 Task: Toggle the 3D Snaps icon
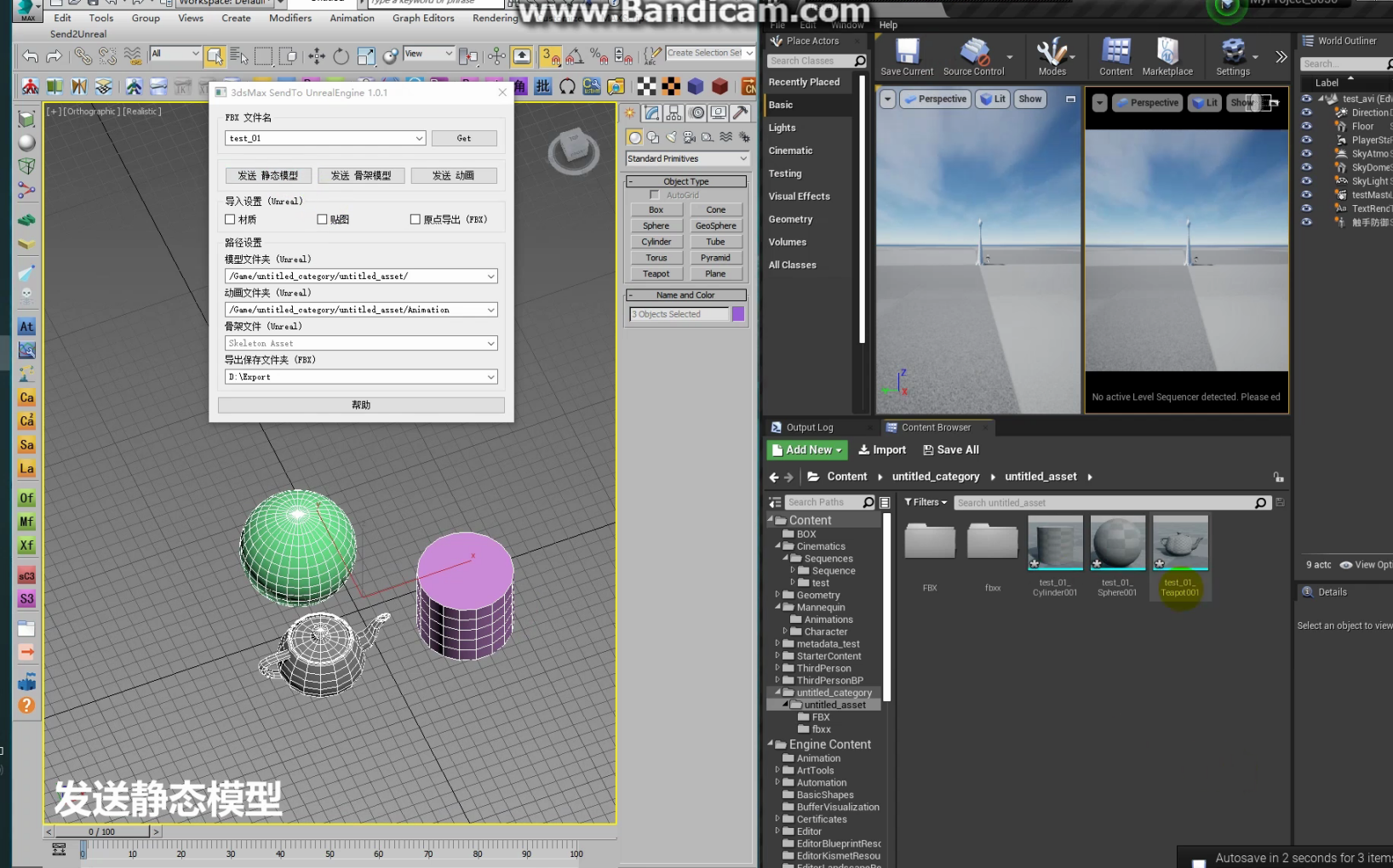551,56
